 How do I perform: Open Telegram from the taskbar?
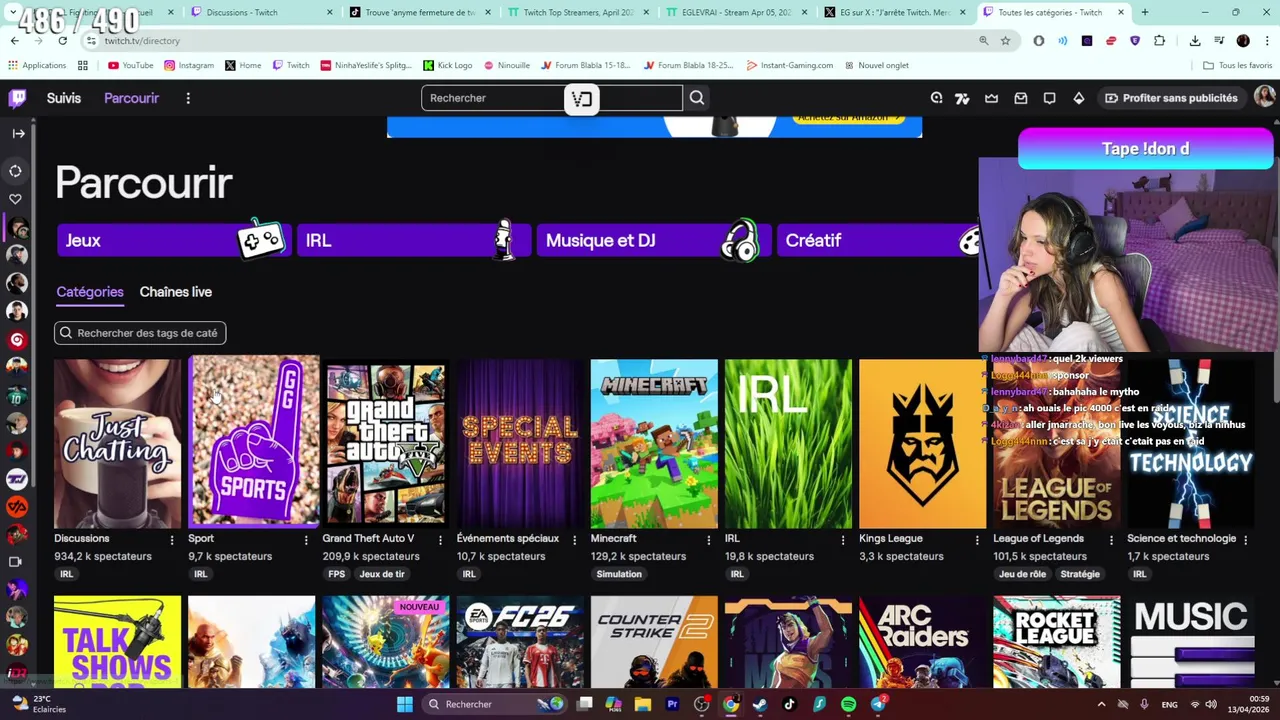878,704
